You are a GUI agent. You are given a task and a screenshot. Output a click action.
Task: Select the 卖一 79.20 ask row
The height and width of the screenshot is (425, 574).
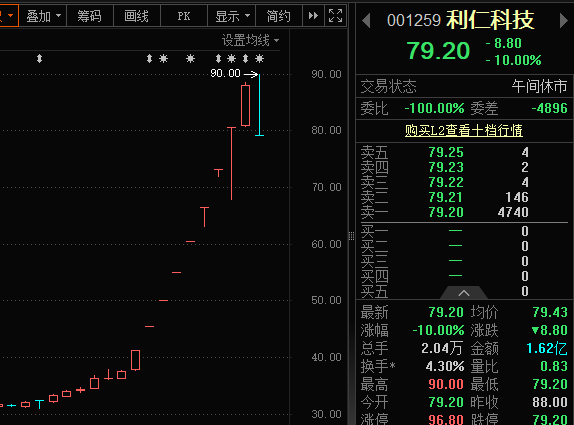click(x=463, y=212)
